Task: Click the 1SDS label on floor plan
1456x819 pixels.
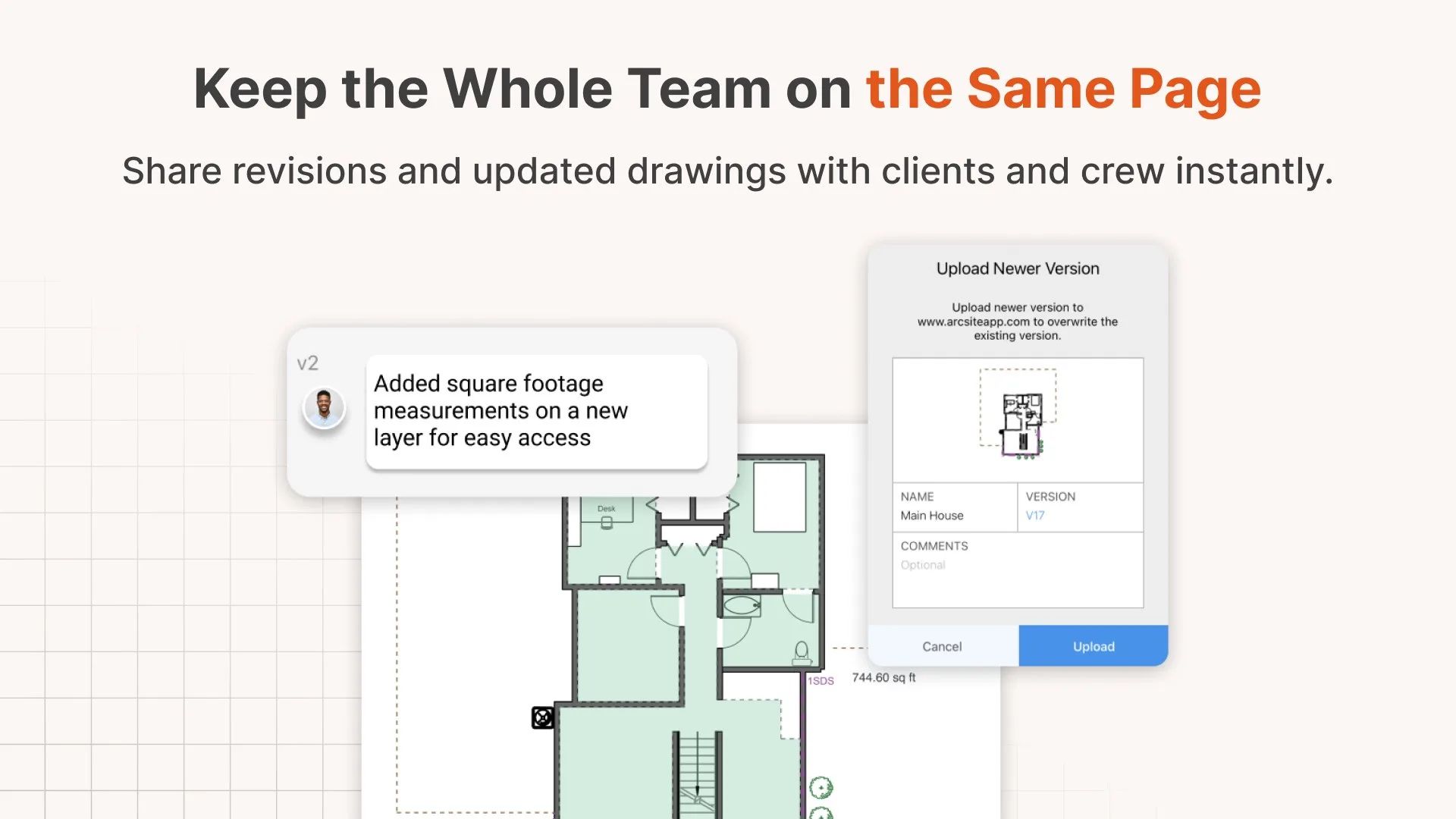Action: point(821,681)
